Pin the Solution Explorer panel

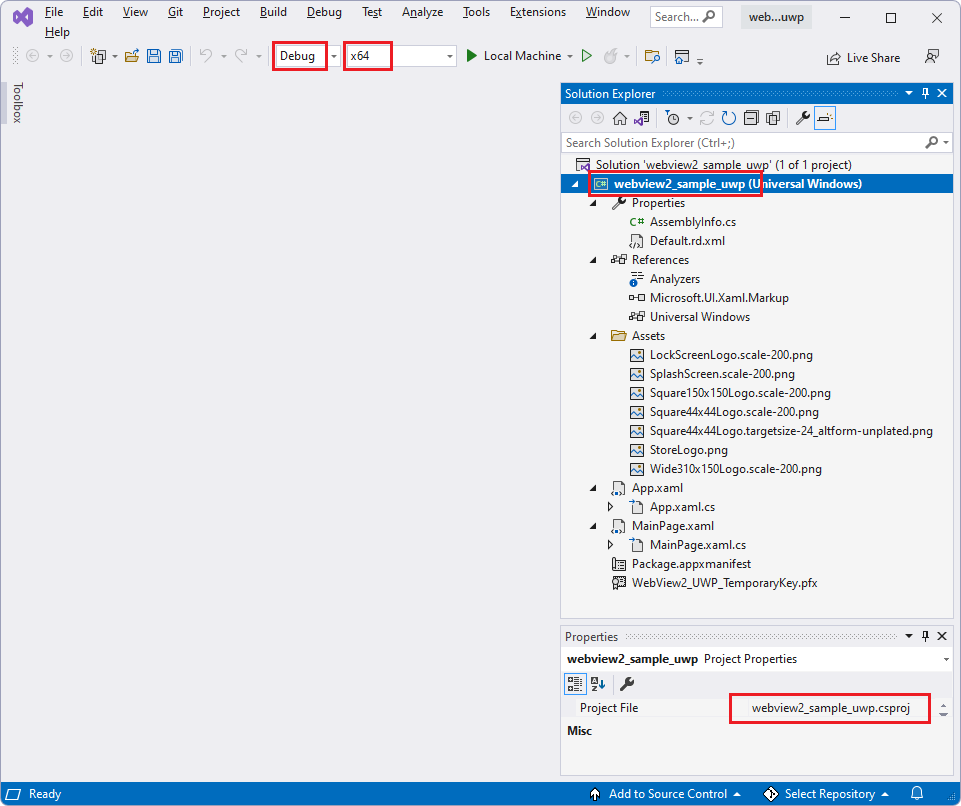point(925,93)
